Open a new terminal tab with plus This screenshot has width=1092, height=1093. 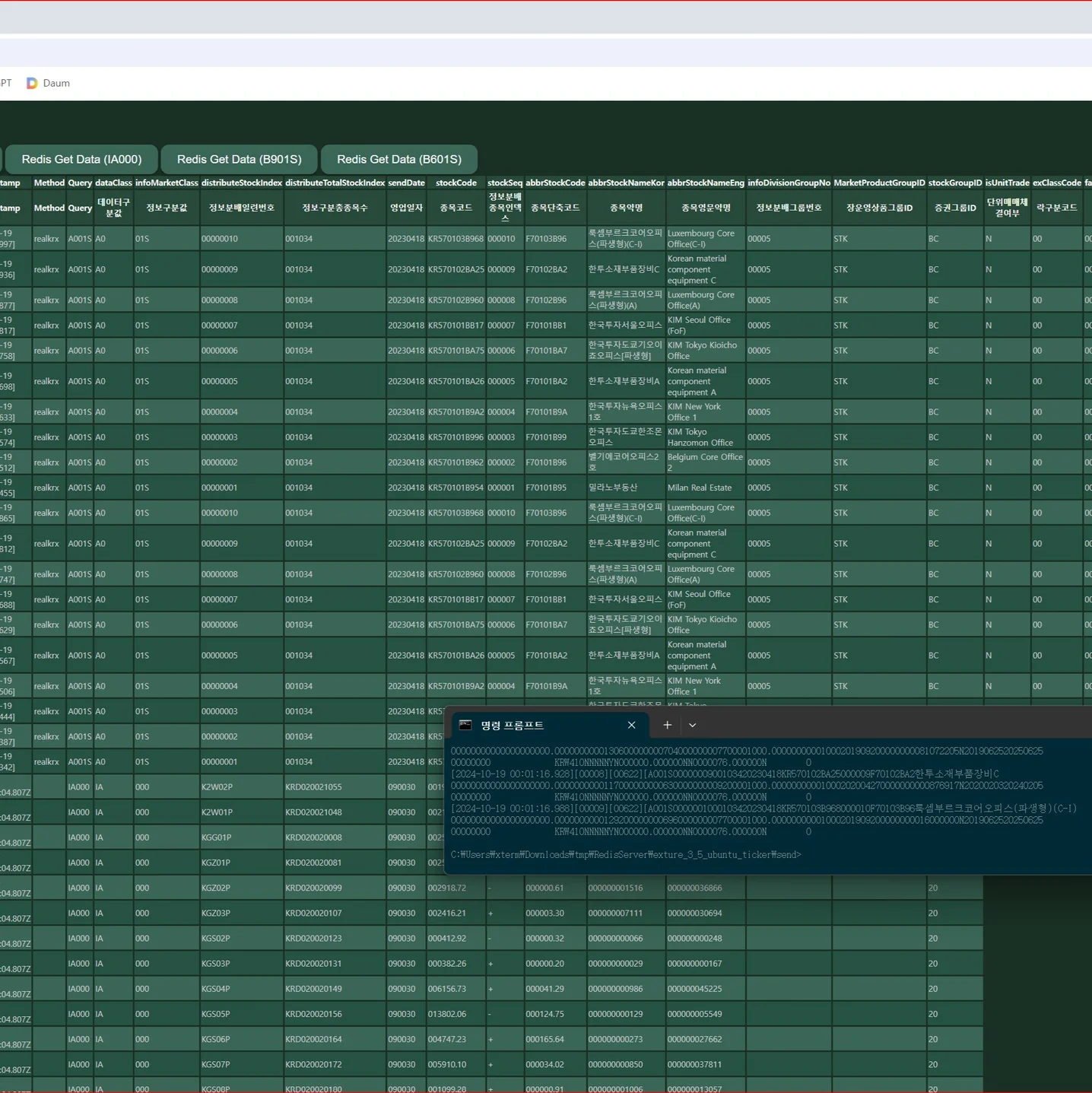click(x=667, y=725)
